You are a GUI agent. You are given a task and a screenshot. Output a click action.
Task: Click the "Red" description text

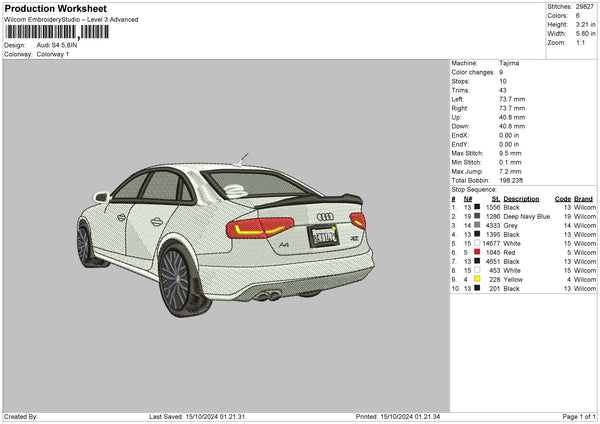(x=509, y=253)
